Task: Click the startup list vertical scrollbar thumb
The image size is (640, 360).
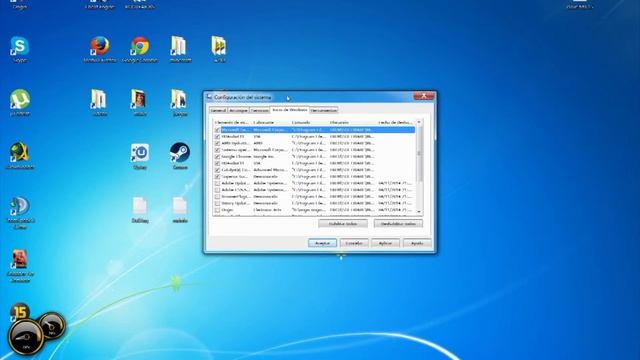Action: coord(419,154)
